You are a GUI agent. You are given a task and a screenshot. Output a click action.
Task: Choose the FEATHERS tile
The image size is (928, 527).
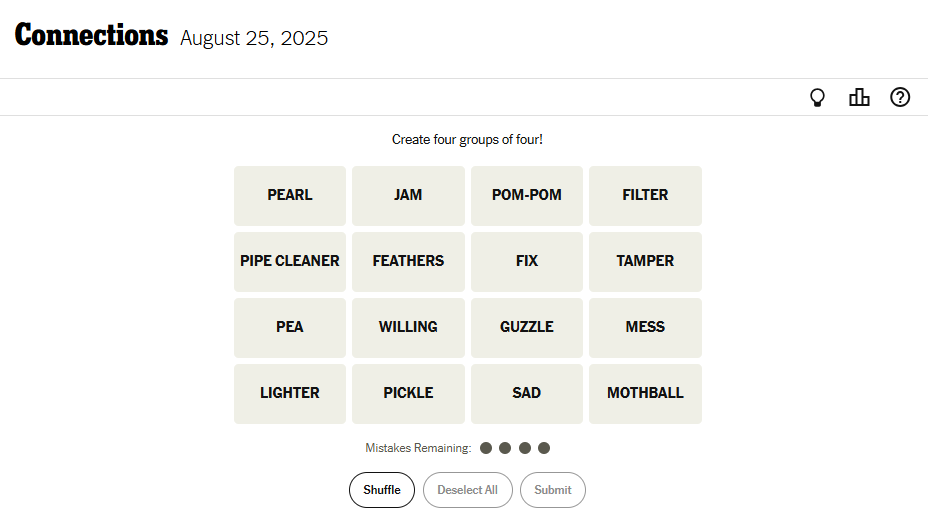coord(408,262)
